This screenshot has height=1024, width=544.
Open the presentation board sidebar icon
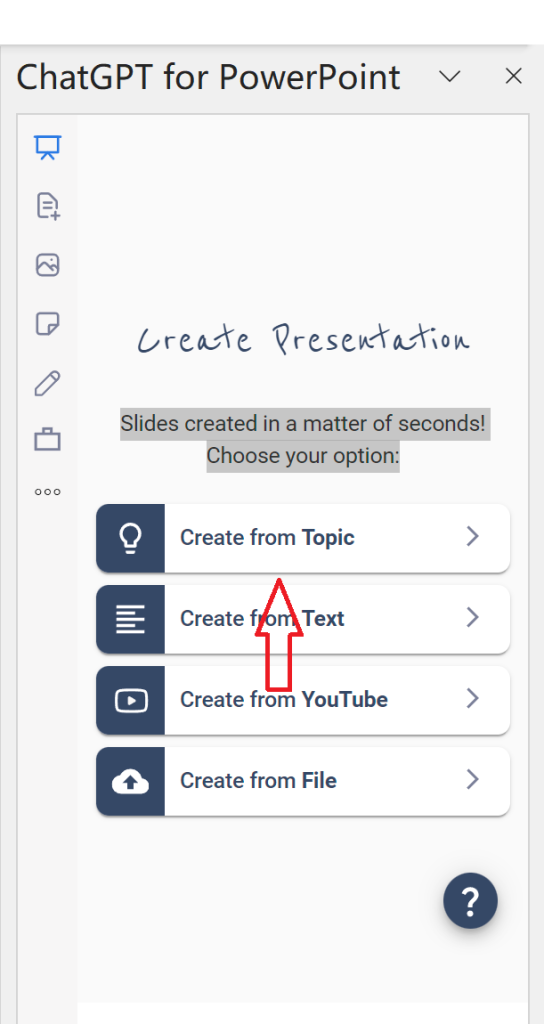(x=48, y=148)
